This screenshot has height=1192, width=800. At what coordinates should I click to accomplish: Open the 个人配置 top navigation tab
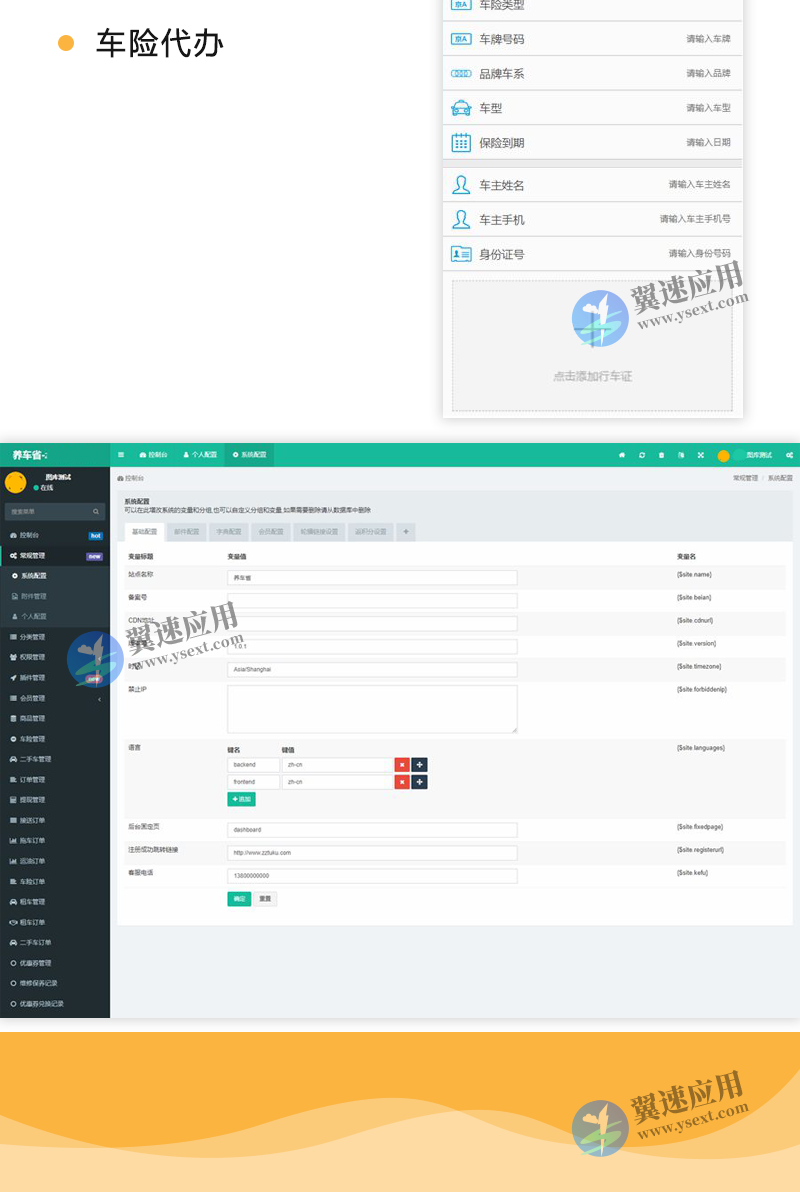click(200, 455)
